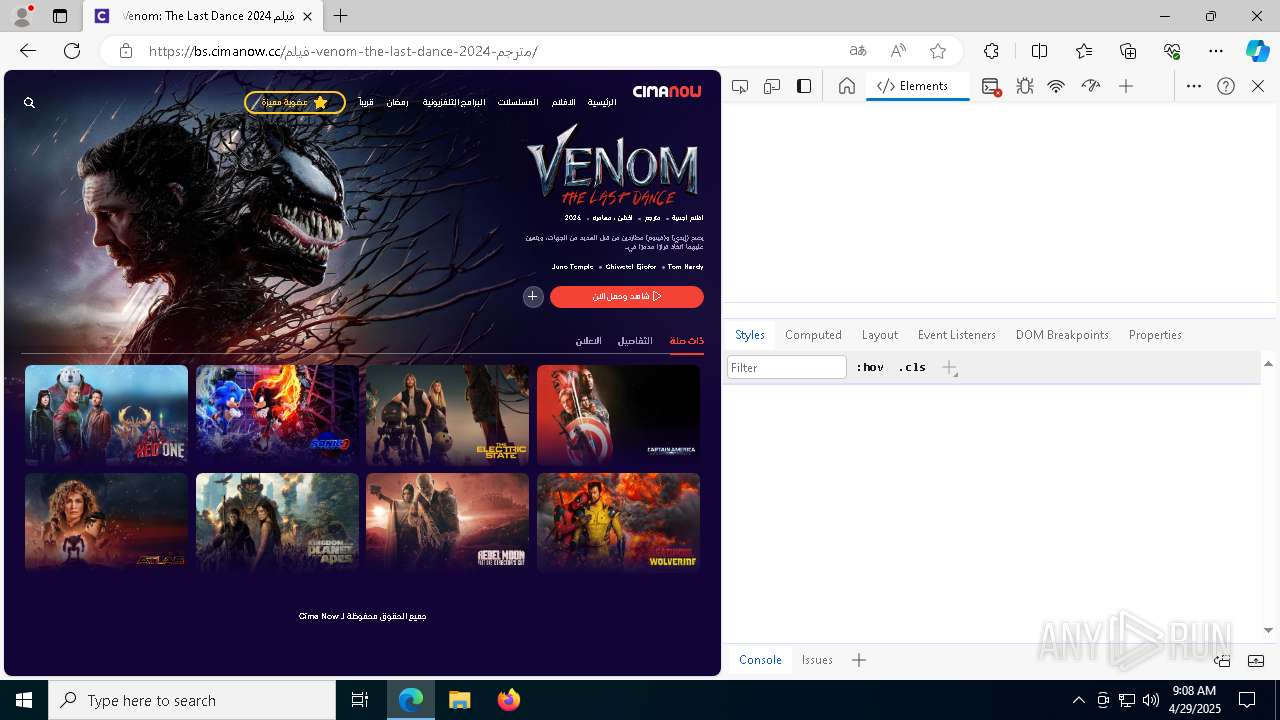Click the browser address bar URL
Screen dimensions: 1280x720
(343, 51)
